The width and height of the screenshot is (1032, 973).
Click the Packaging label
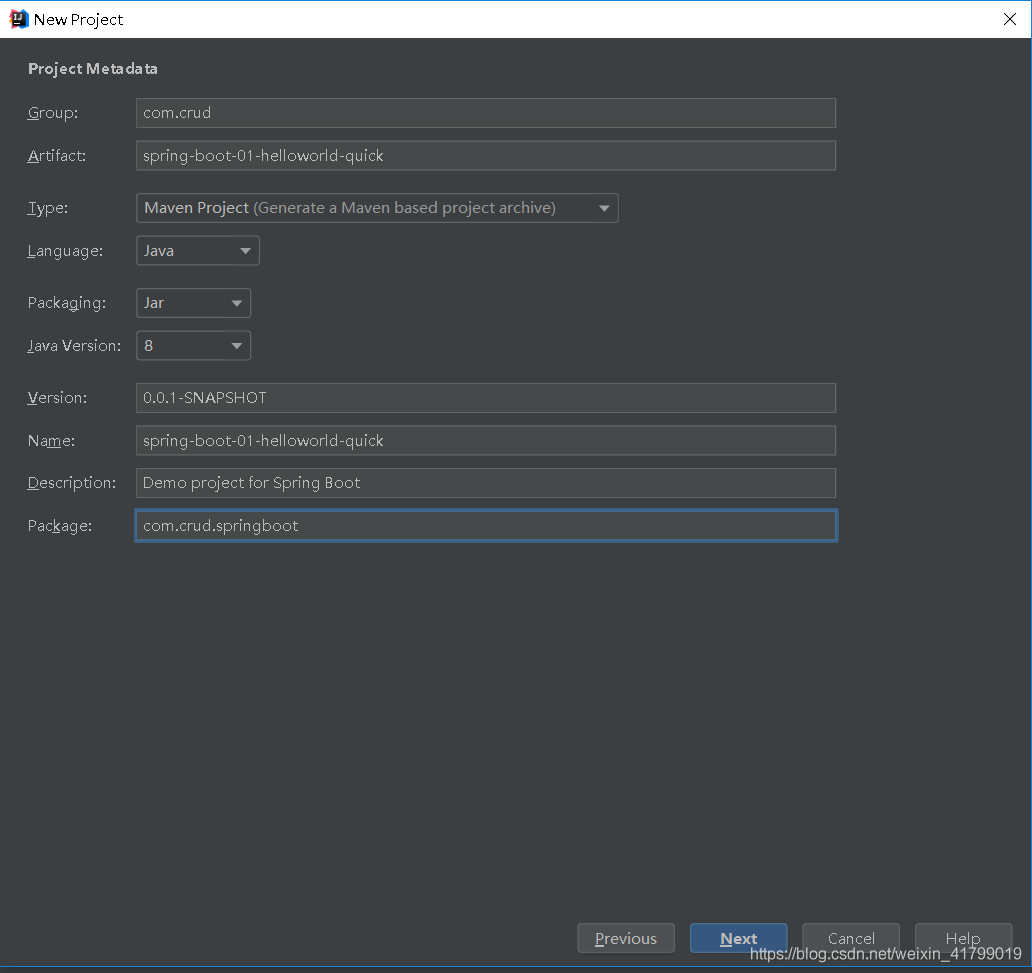point(66,303)
